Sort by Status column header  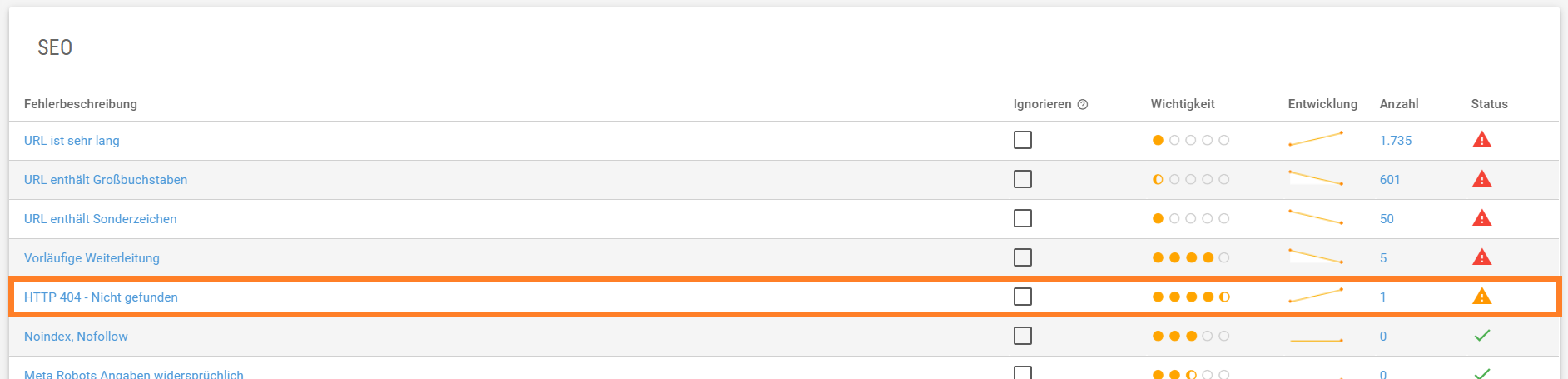pyautogui.click(x=1489, y=104)
